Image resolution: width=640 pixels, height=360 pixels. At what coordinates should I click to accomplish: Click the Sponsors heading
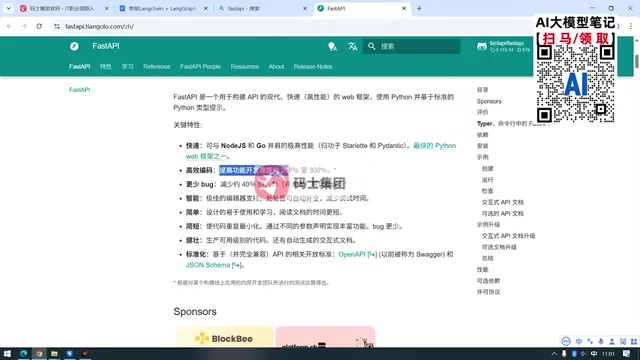pos(195,311)
